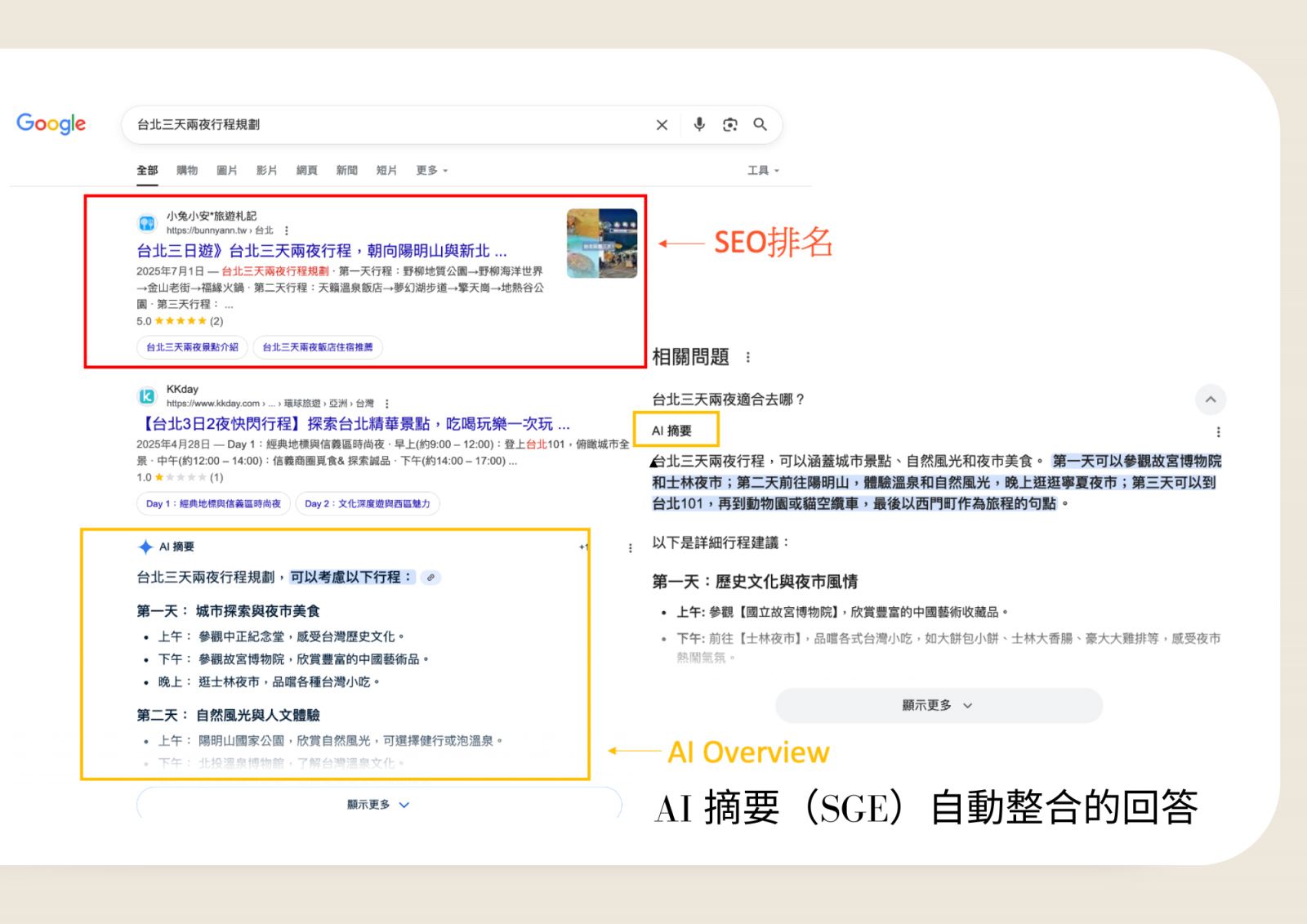Click the first result's thumbnail image

pos(602,243)
